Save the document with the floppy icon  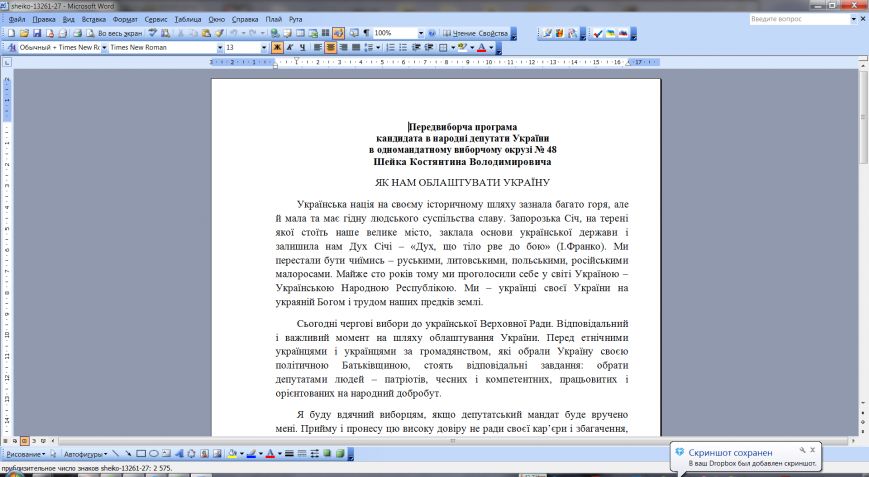coord(37,33)
